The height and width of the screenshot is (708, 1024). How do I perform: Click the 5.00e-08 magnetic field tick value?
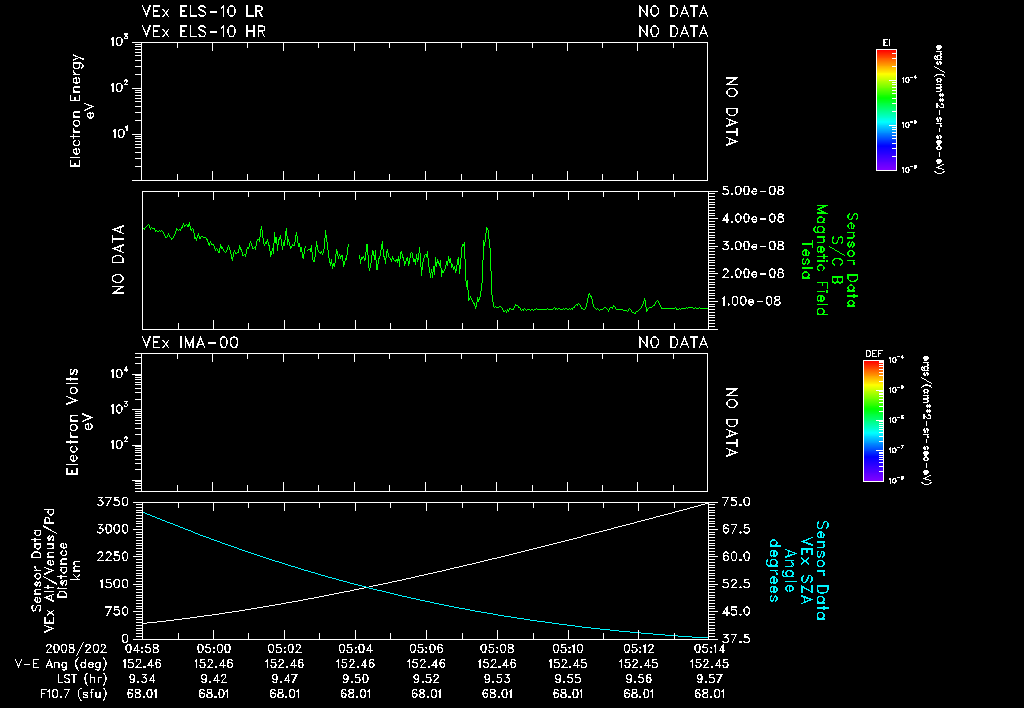pyautogui.click(x=753, y=191)
